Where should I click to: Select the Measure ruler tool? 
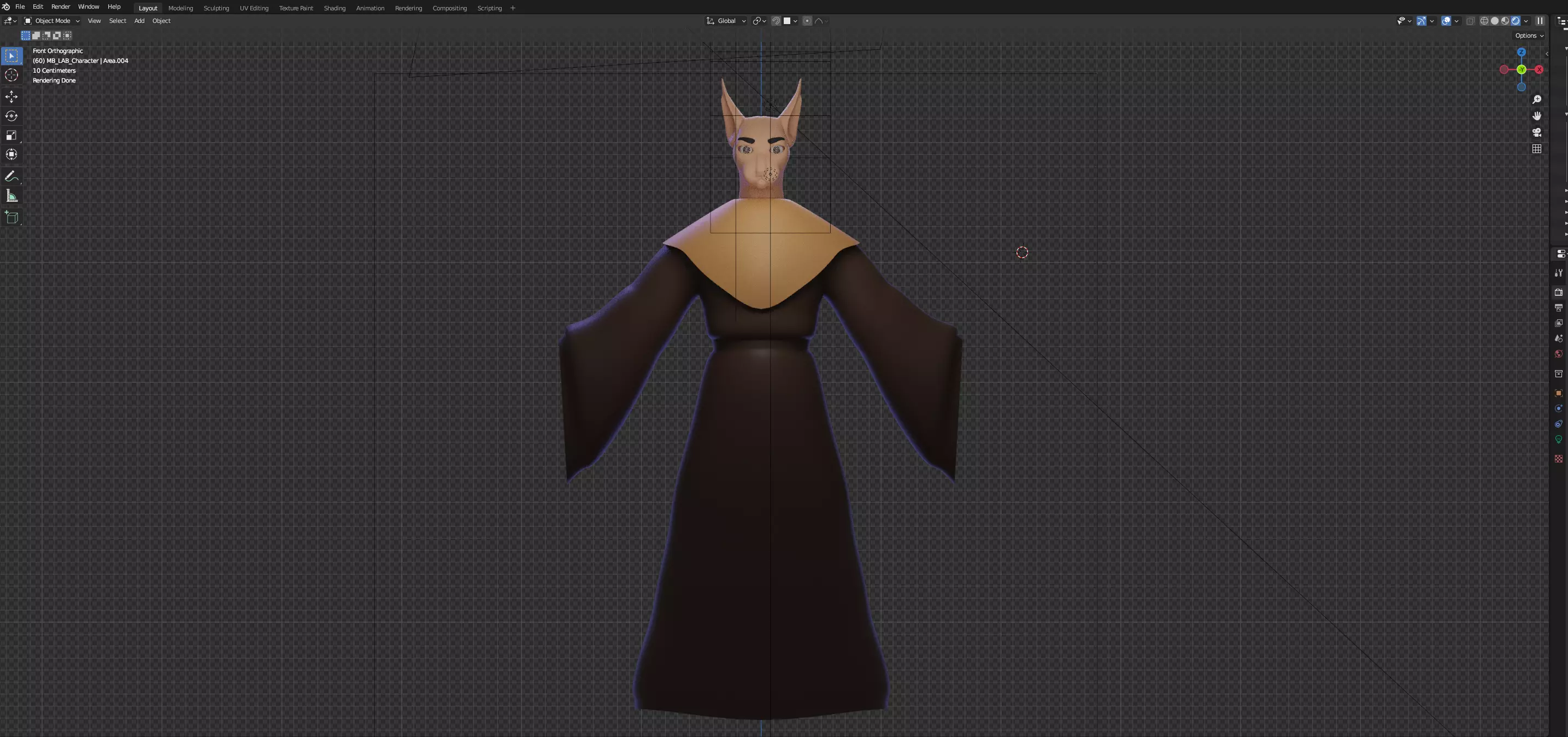11,196
